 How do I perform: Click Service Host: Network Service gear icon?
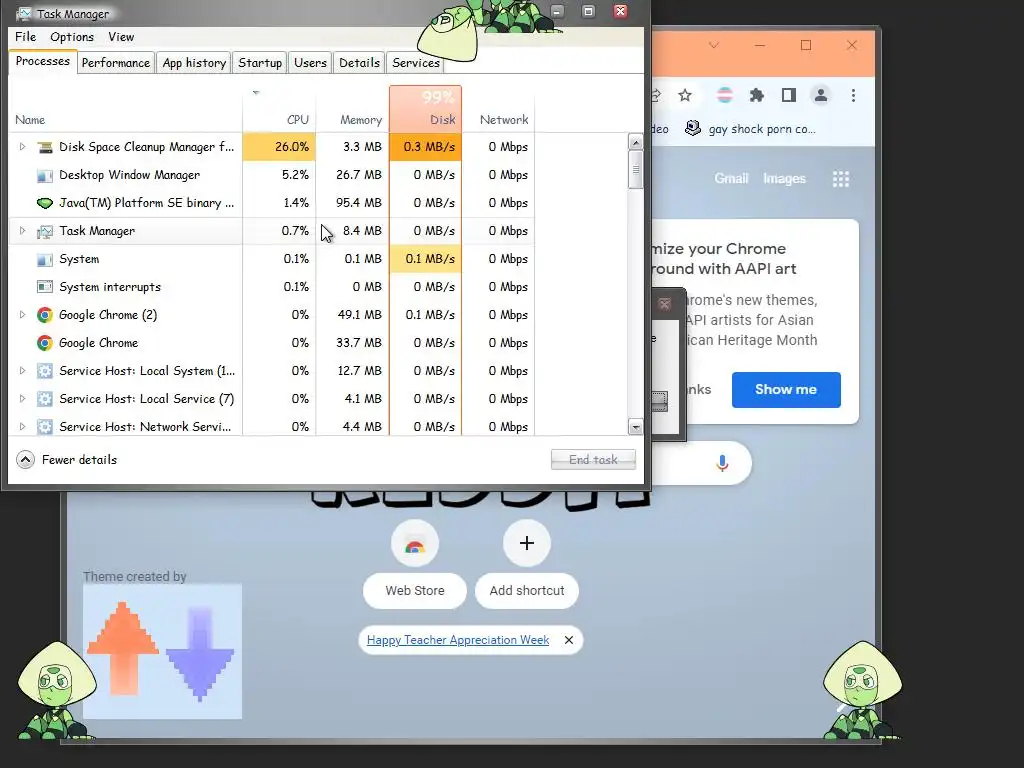(44, 427)
